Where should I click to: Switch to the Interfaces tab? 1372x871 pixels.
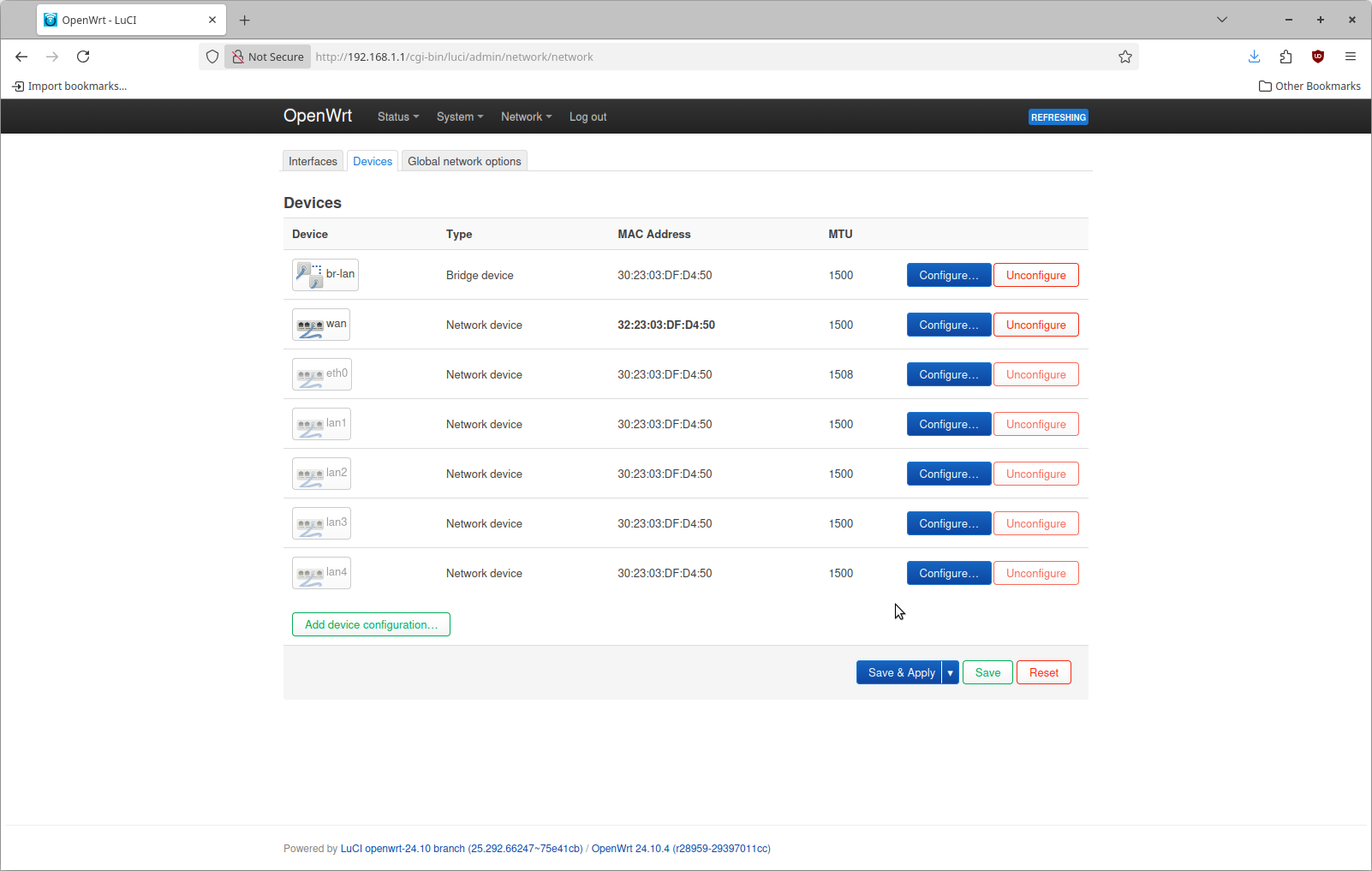[313, 161]
